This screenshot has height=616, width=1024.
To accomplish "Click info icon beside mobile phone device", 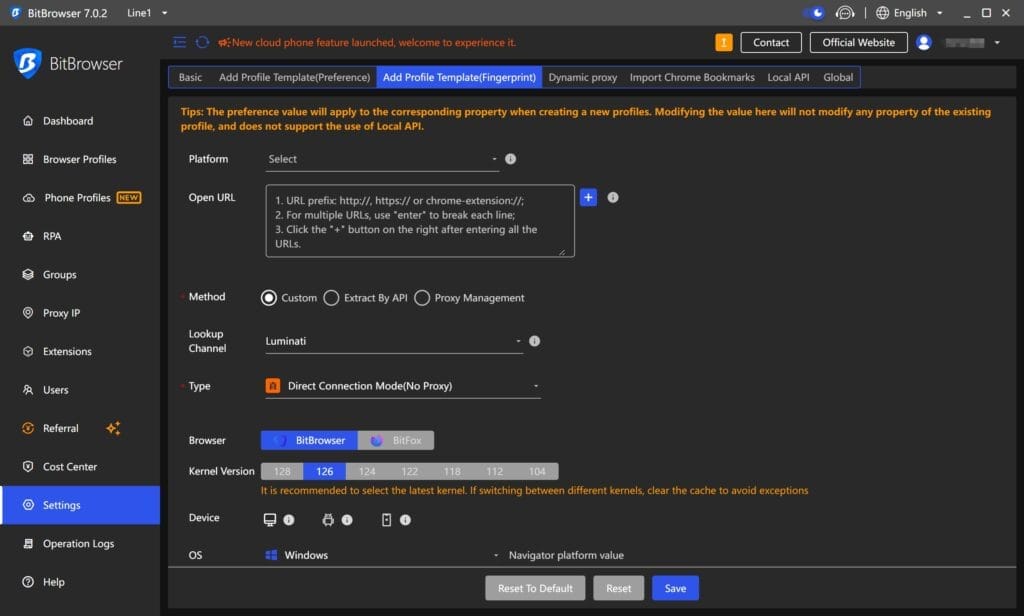I will tap(406, 520).
